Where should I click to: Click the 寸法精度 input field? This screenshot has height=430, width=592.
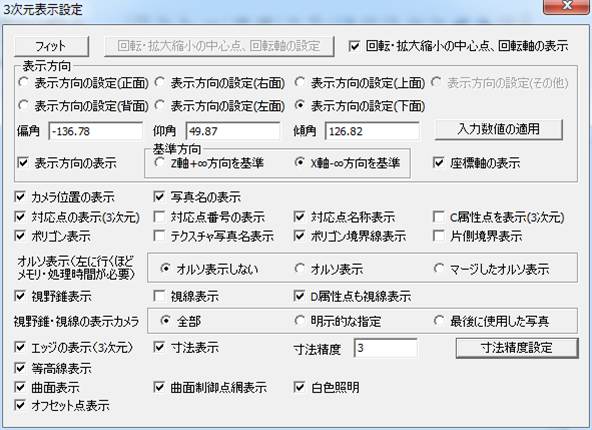click(385, 348)
